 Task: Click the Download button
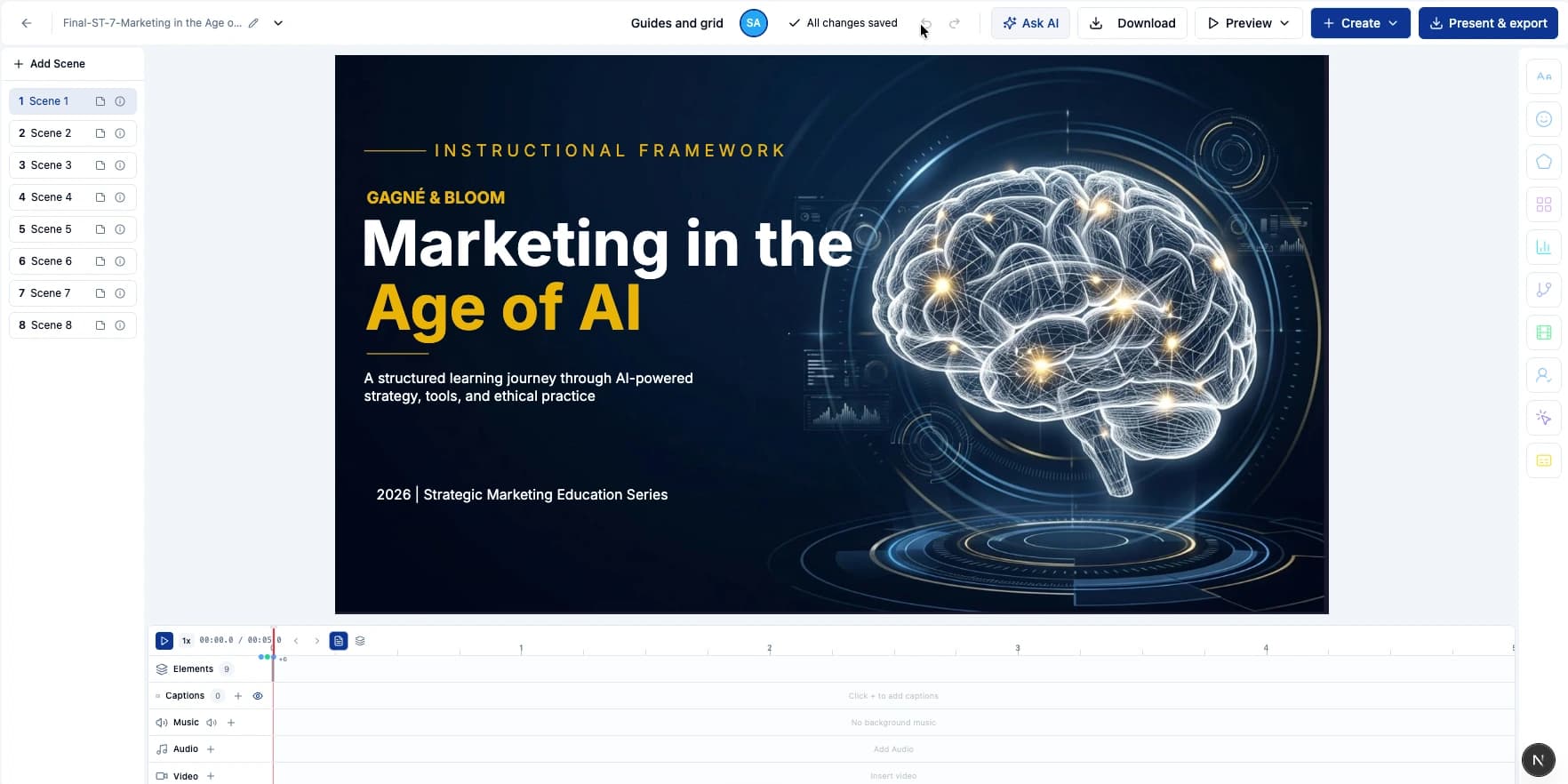tap(1132, 23)
